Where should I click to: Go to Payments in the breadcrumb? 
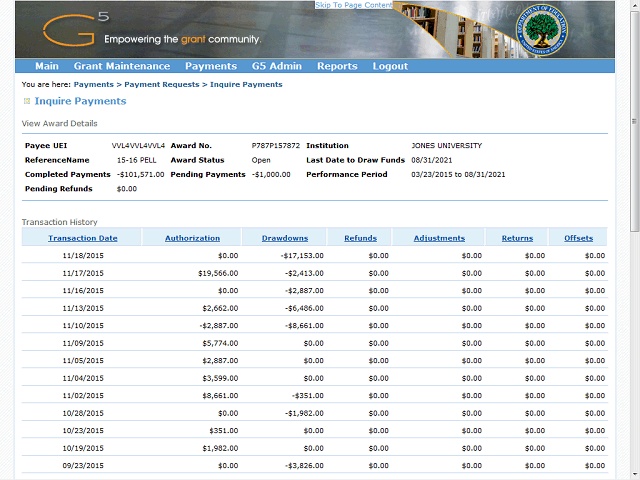point(94,85)
